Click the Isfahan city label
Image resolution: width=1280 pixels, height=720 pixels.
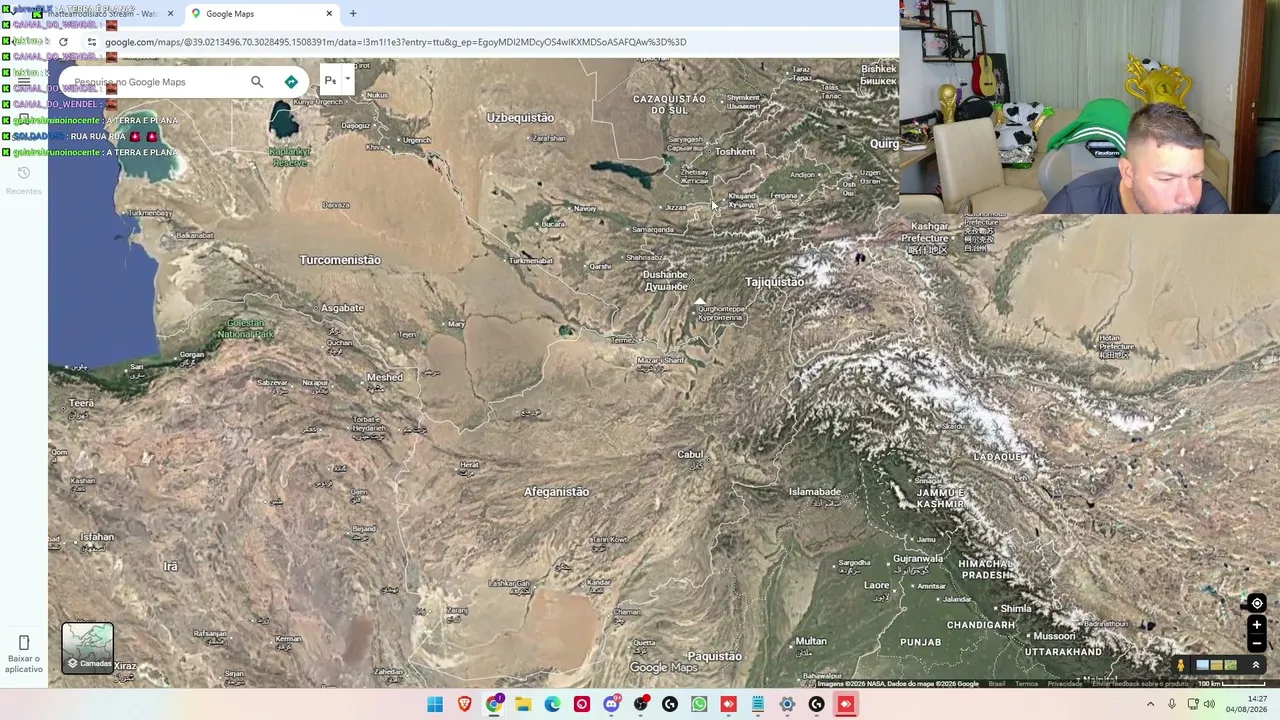pos(97,537)
